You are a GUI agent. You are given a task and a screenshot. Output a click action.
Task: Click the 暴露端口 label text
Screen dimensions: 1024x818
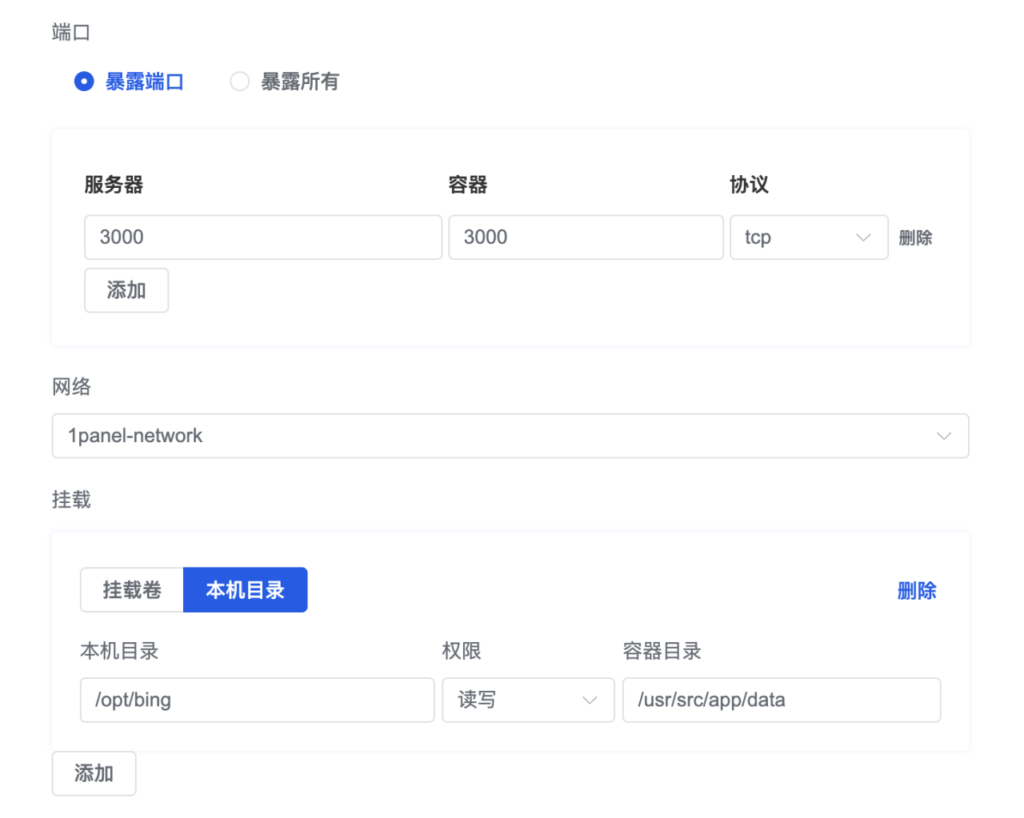click(144, 82)
